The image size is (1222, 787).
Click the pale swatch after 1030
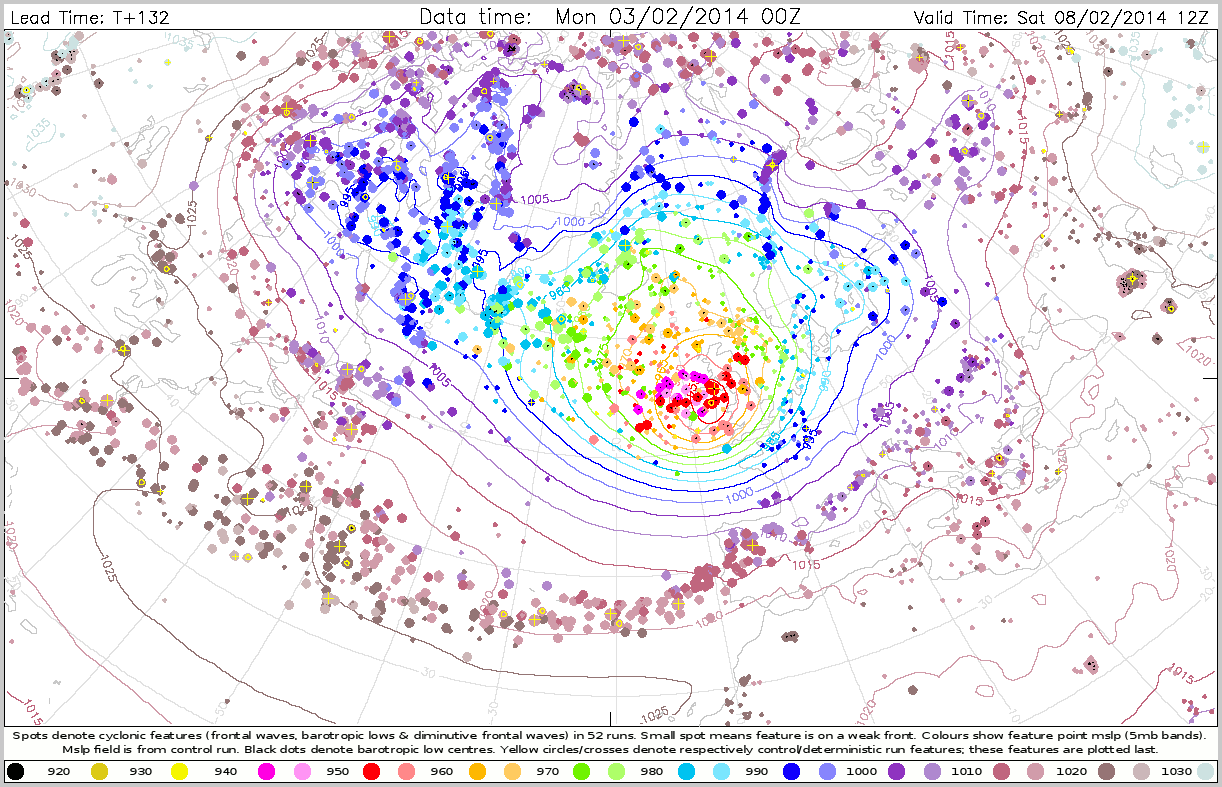(x=1205, y=771)
